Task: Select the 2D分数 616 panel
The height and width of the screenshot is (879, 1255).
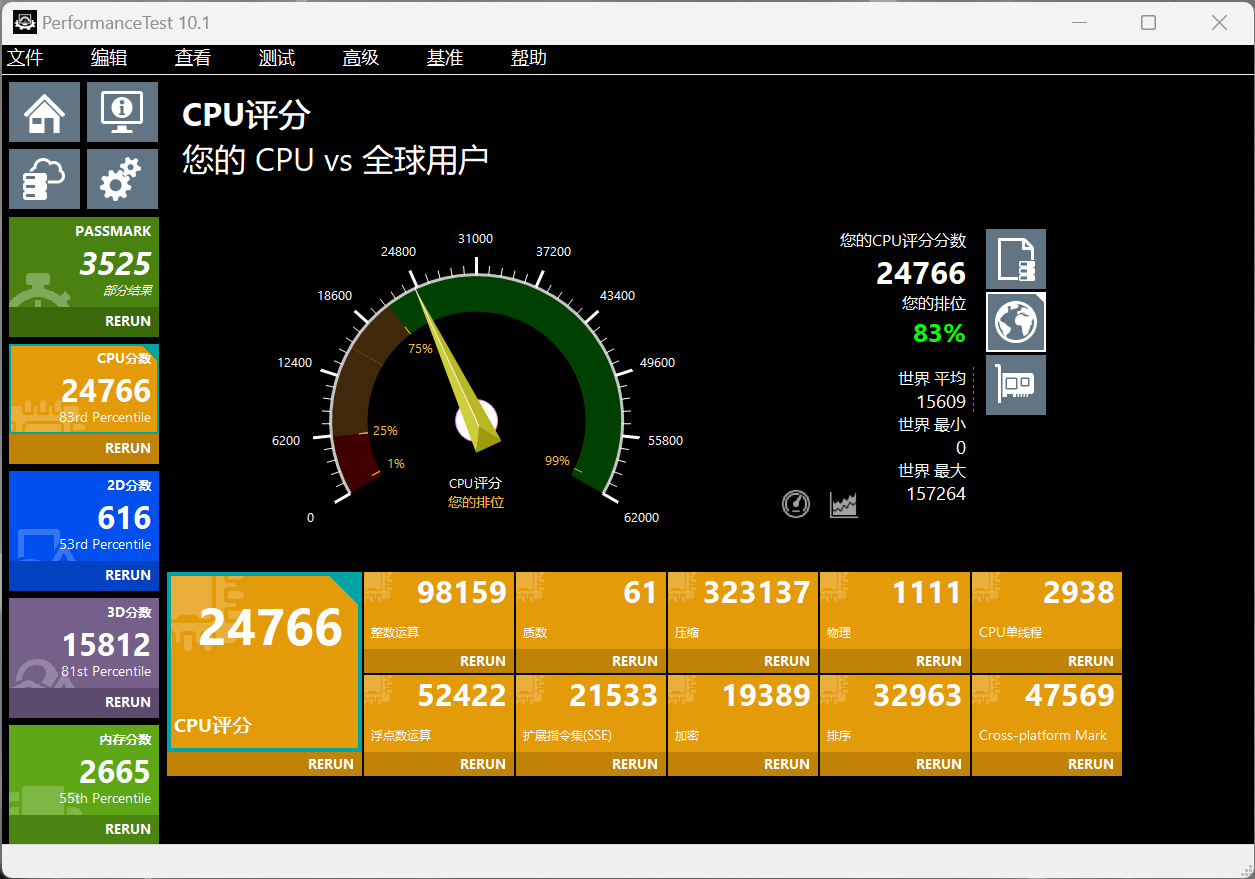Action: click(84, 517)
